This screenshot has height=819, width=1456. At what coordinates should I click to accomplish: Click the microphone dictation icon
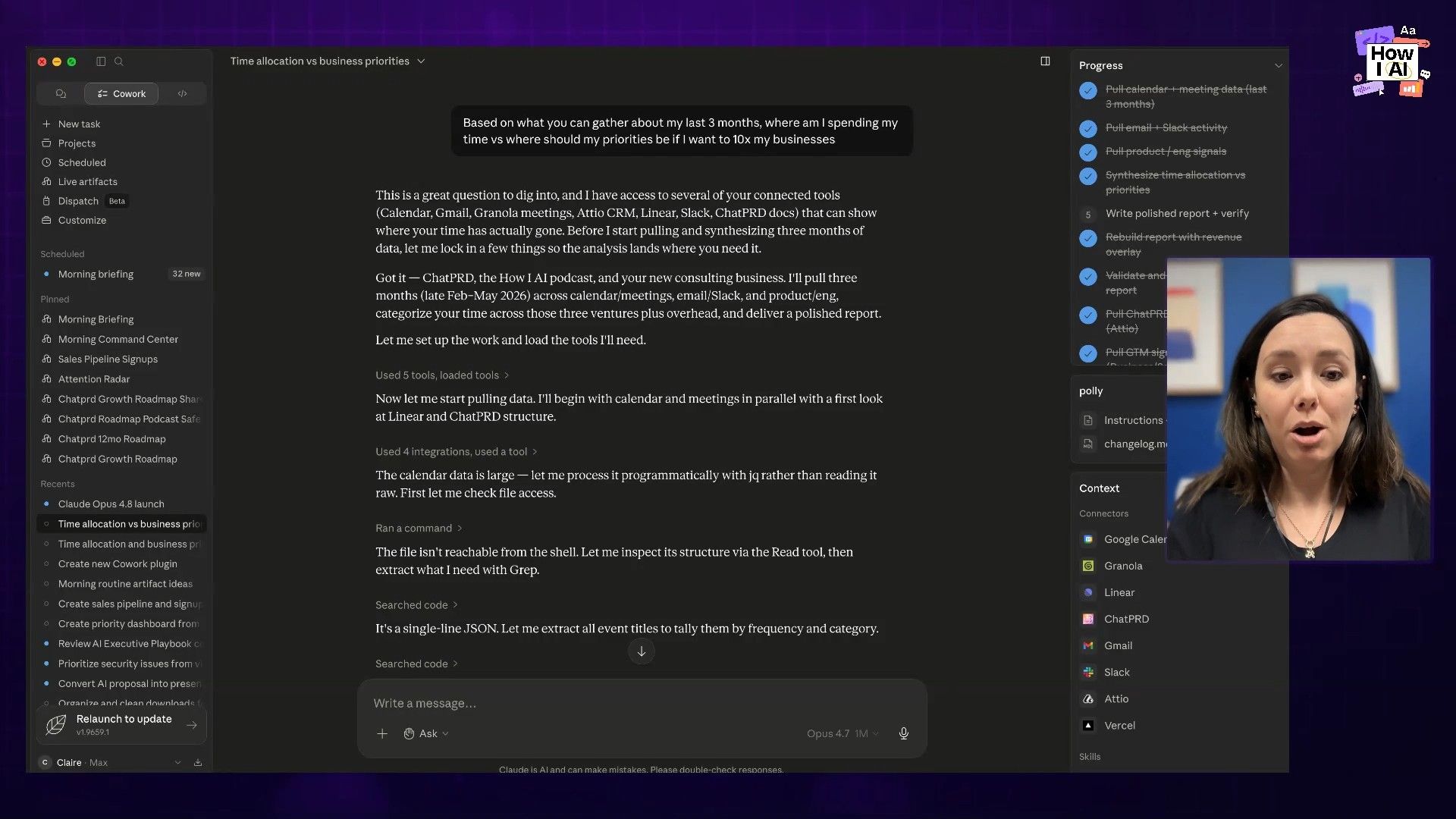[904, 734]
